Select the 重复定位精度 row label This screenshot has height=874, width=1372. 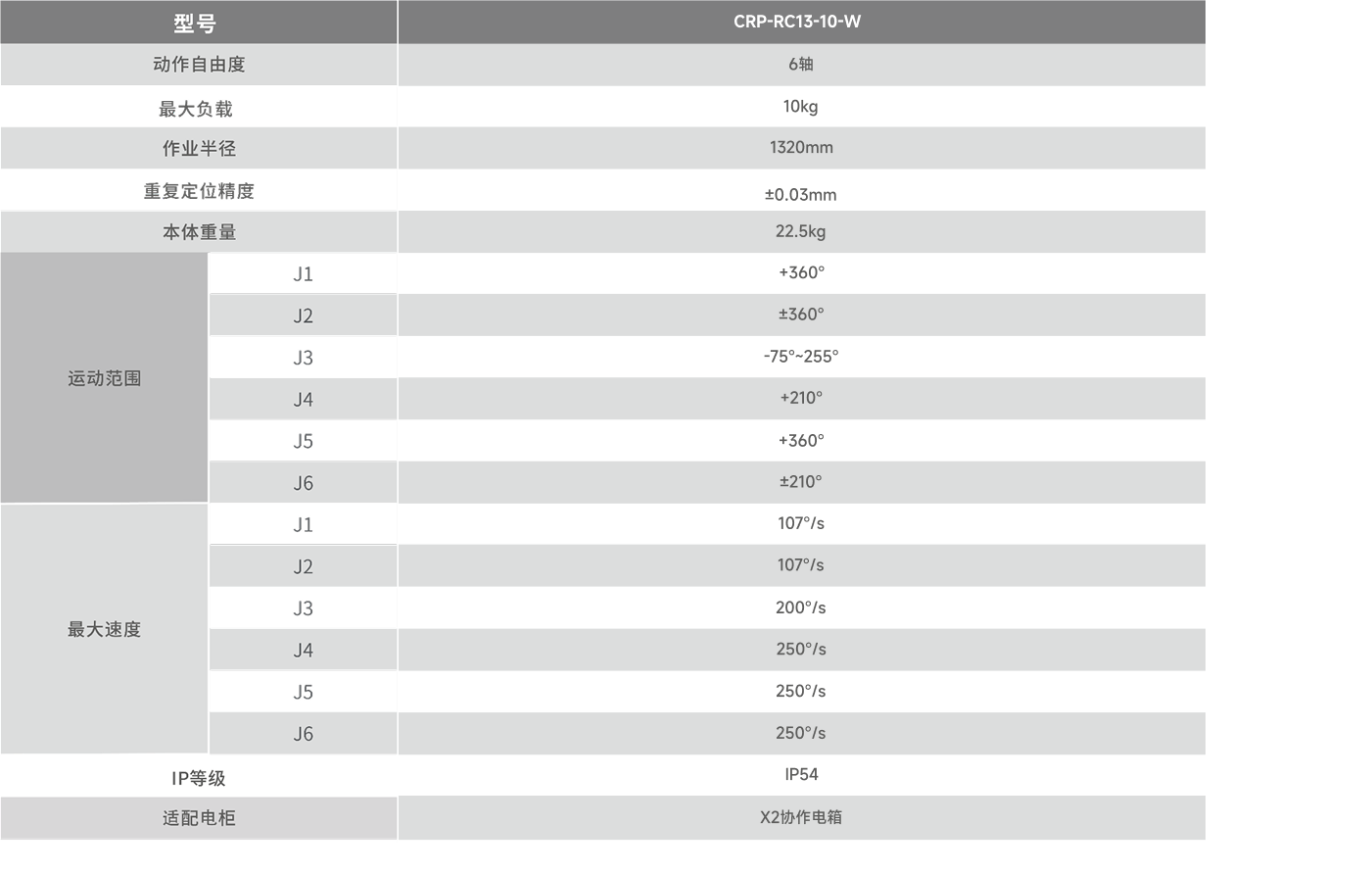(199, 191)
